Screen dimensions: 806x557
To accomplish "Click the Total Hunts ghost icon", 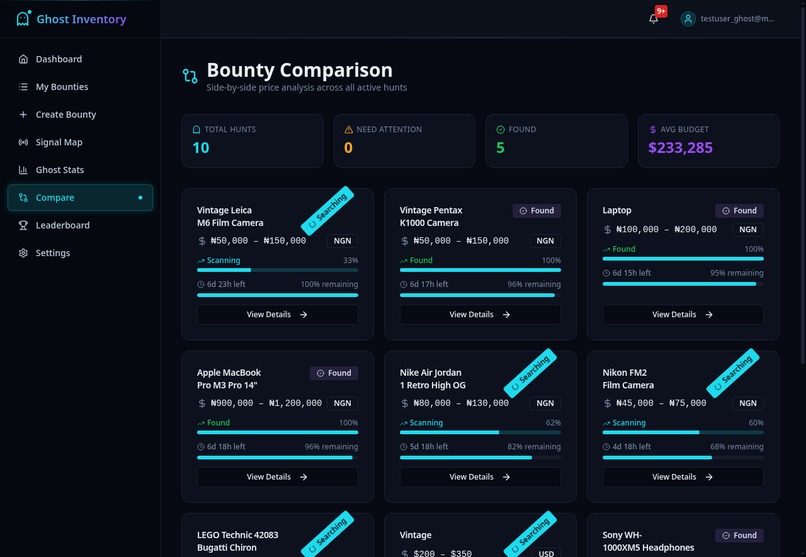I will coord(196,129).
